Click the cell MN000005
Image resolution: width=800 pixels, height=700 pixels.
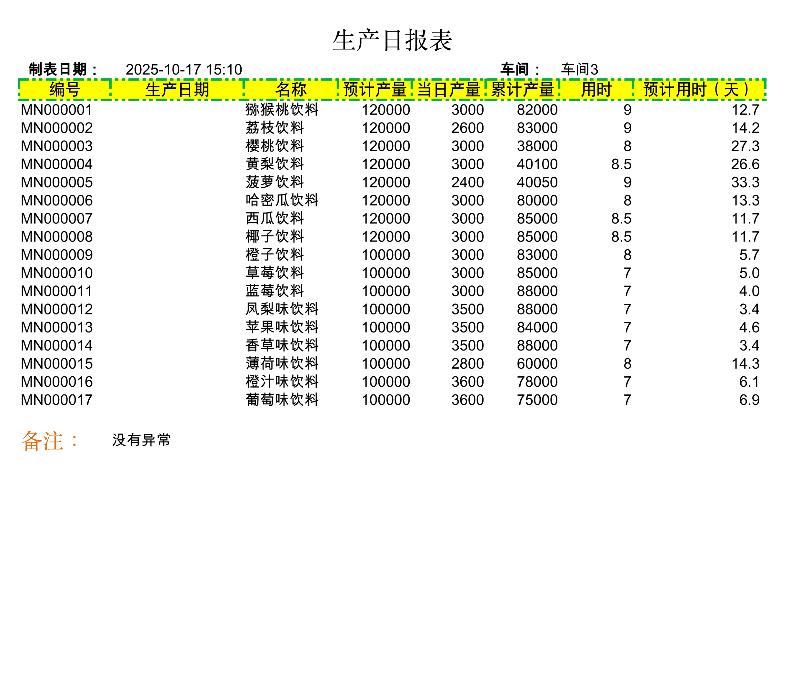click(57, 182)
